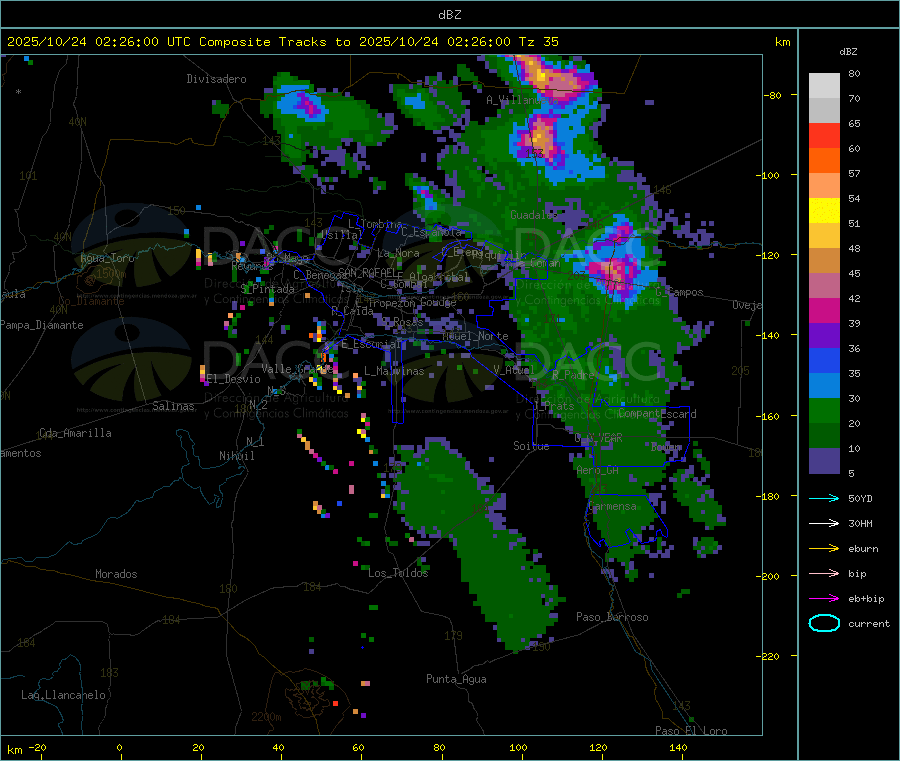Click the 'Carmensa' map label
The height and width of the screenshot is (761, 900).
pyautogui.click(x=612, y=507)
